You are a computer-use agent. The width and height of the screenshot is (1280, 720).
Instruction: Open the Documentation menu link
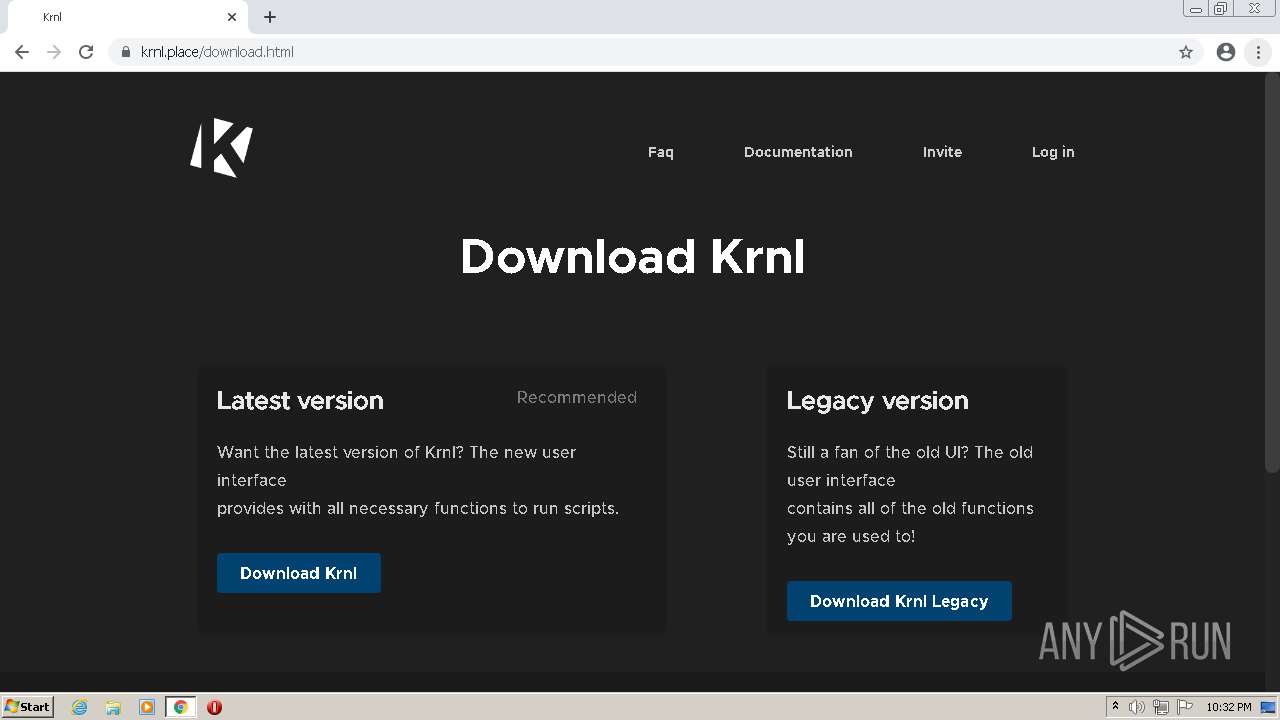[798, 152]
